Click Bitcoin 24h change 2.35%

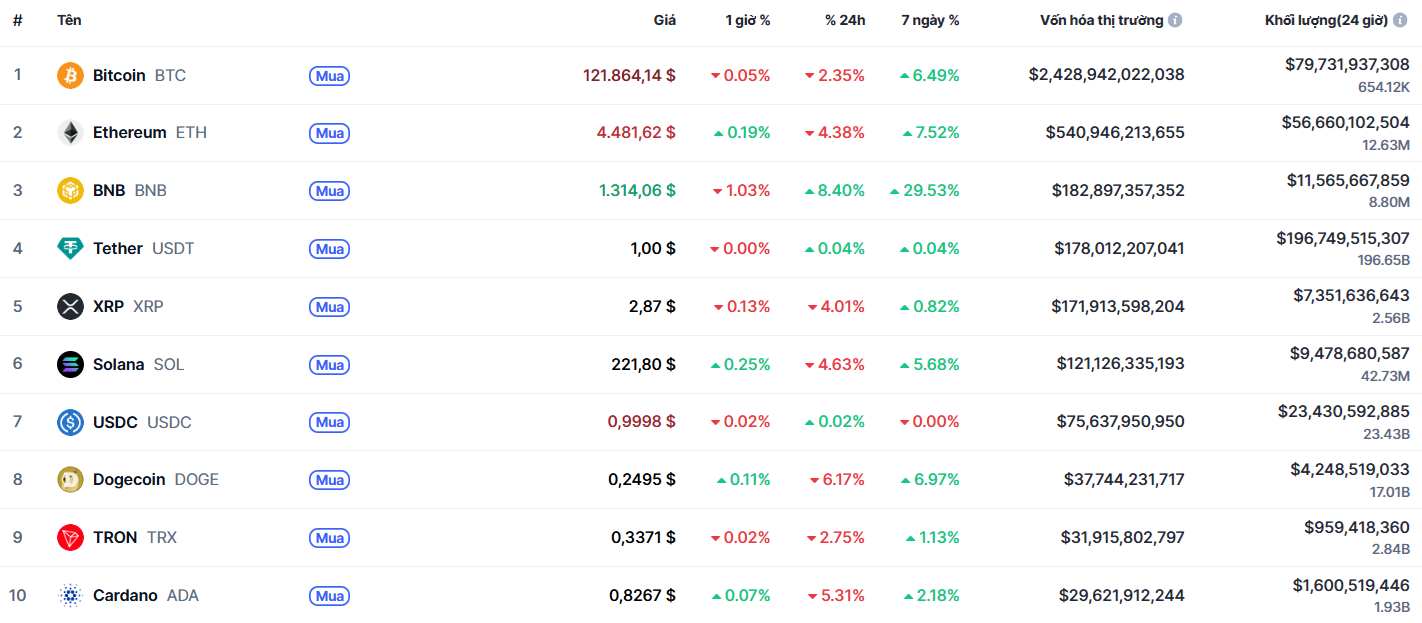(x=834, y=76)
